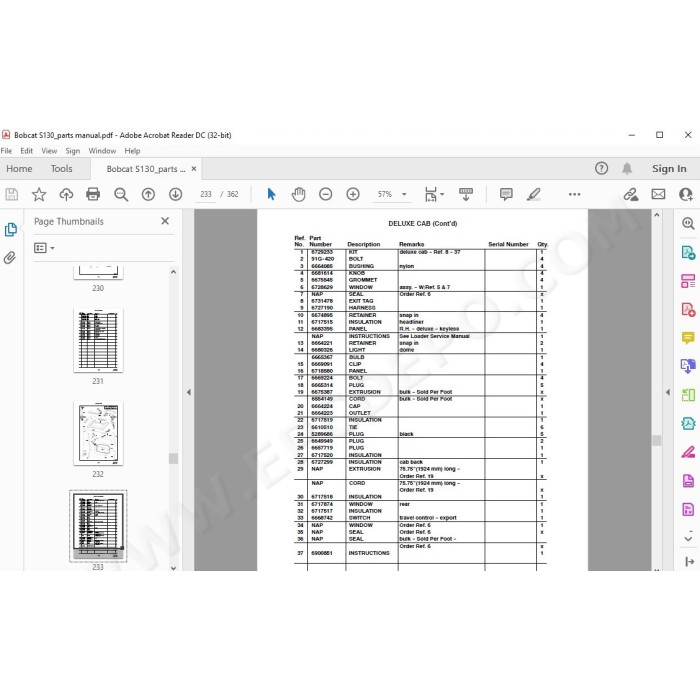Viewport: 700px width, 700px height.
Task: Print the document
Action: [x=93, y=194]
